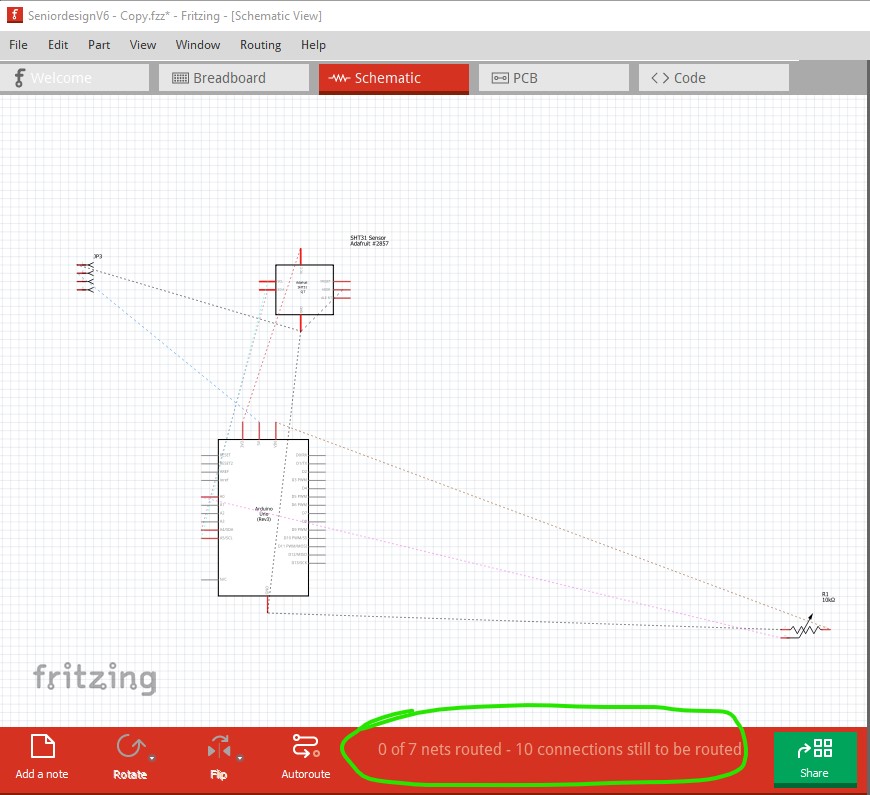
Task: Click the Fritzing app icon in title bar
Action: click(x=14, y=15)
